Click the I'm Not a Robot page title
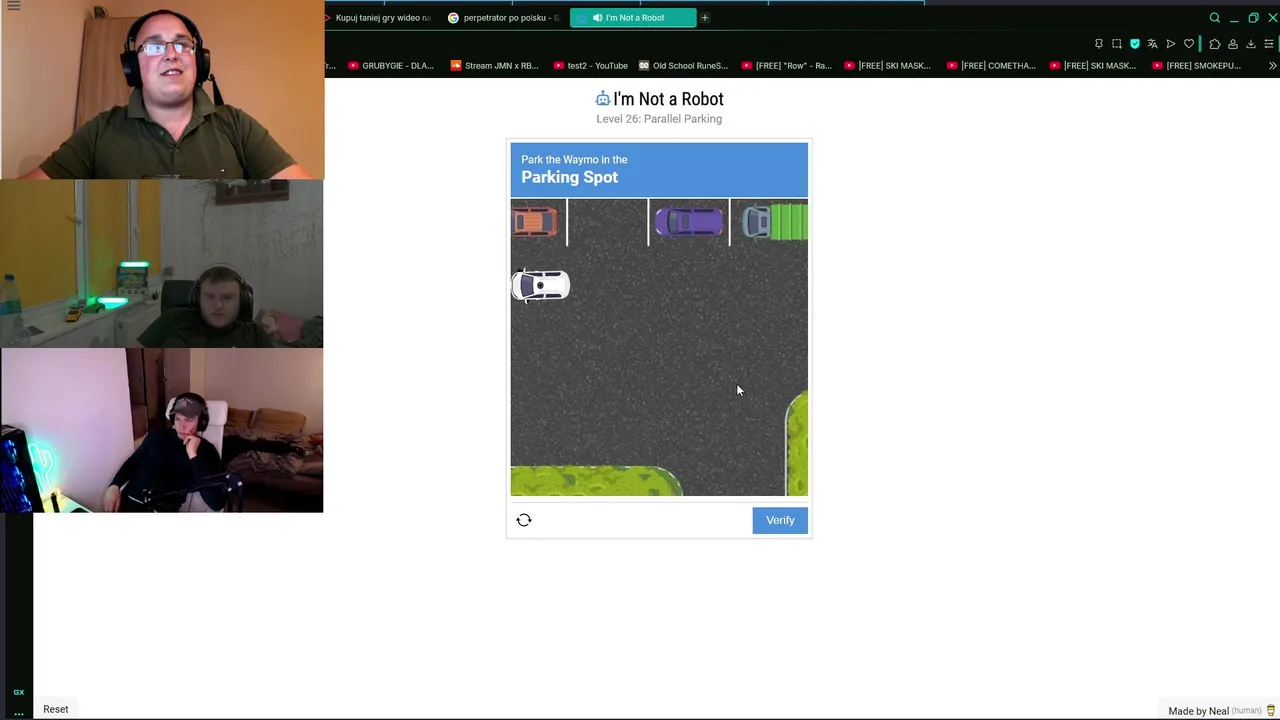 668,99
